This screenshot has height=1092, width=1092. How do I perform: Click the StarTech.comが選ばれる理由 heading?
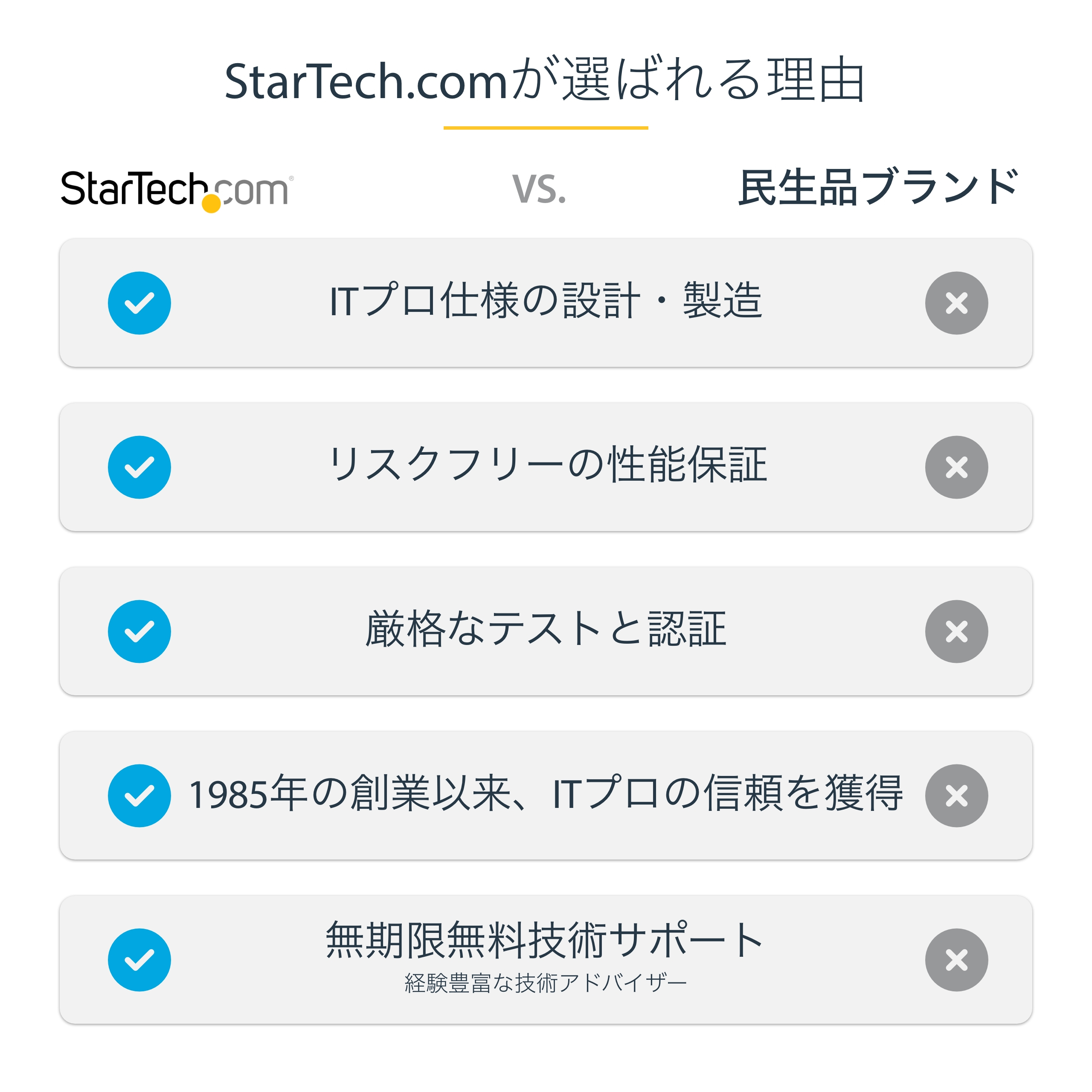pos(545,81)
